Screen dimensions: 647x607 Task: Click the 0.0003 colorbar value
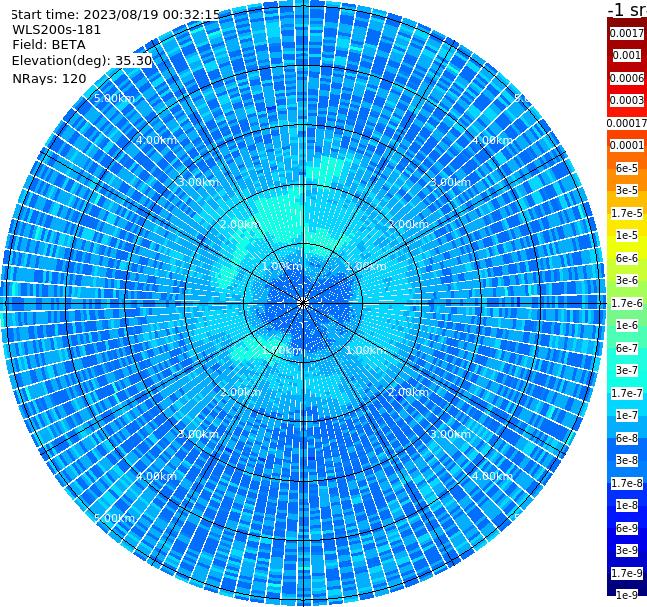coord(627,100)
